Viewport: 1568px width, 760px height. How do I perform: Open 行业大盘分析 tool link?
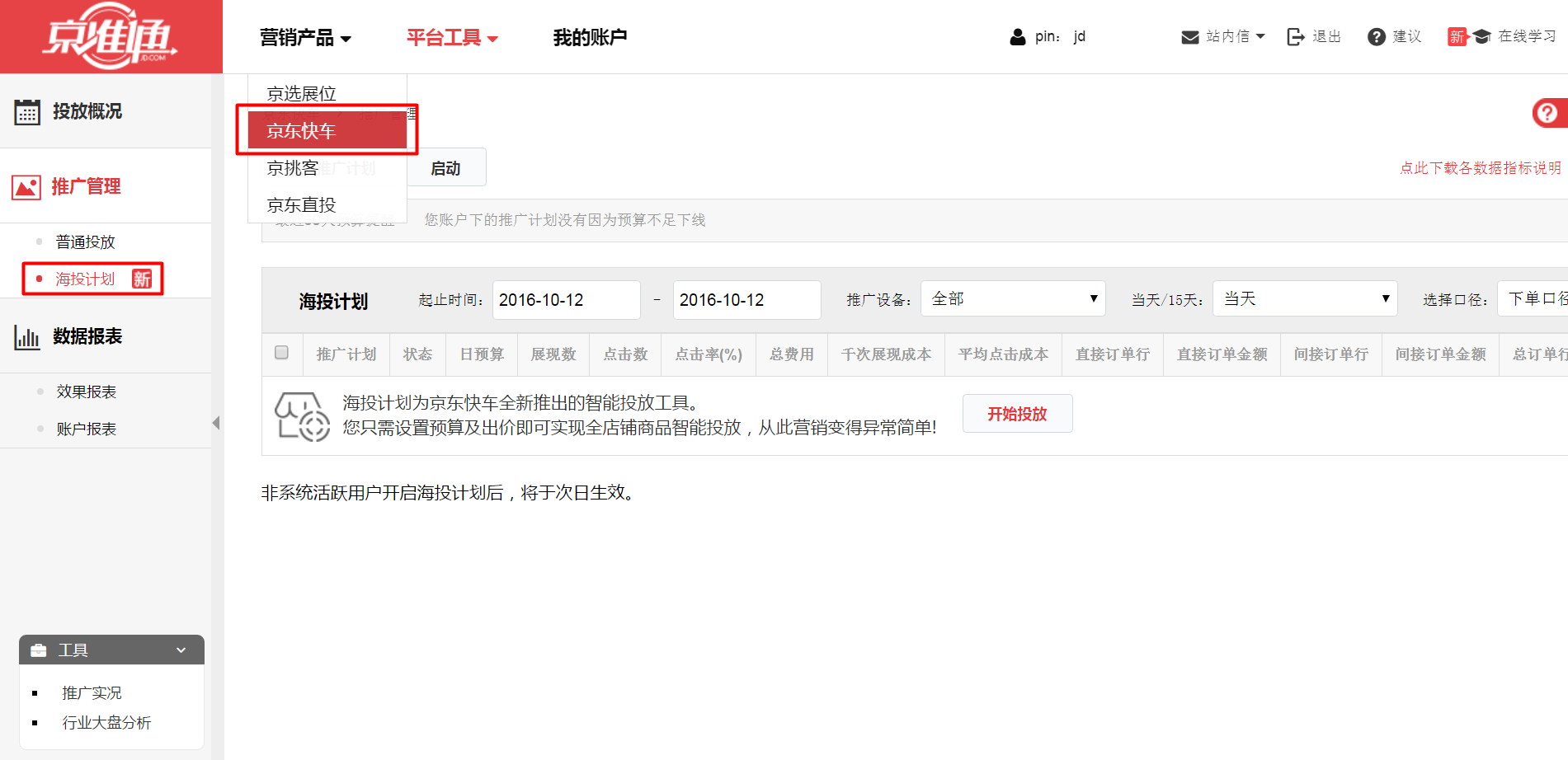click(x=106, y=723)
